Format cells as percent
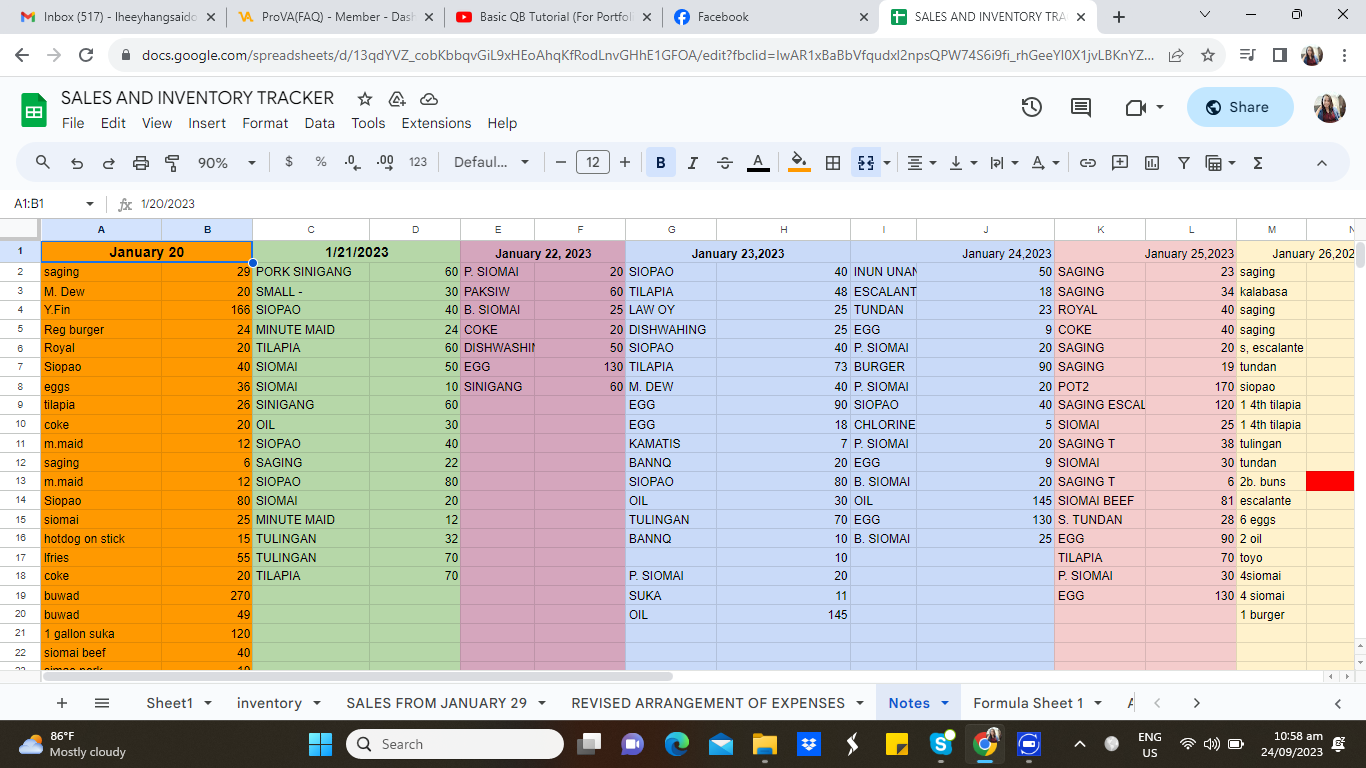The image size is (1366, 768). (321, 162)
